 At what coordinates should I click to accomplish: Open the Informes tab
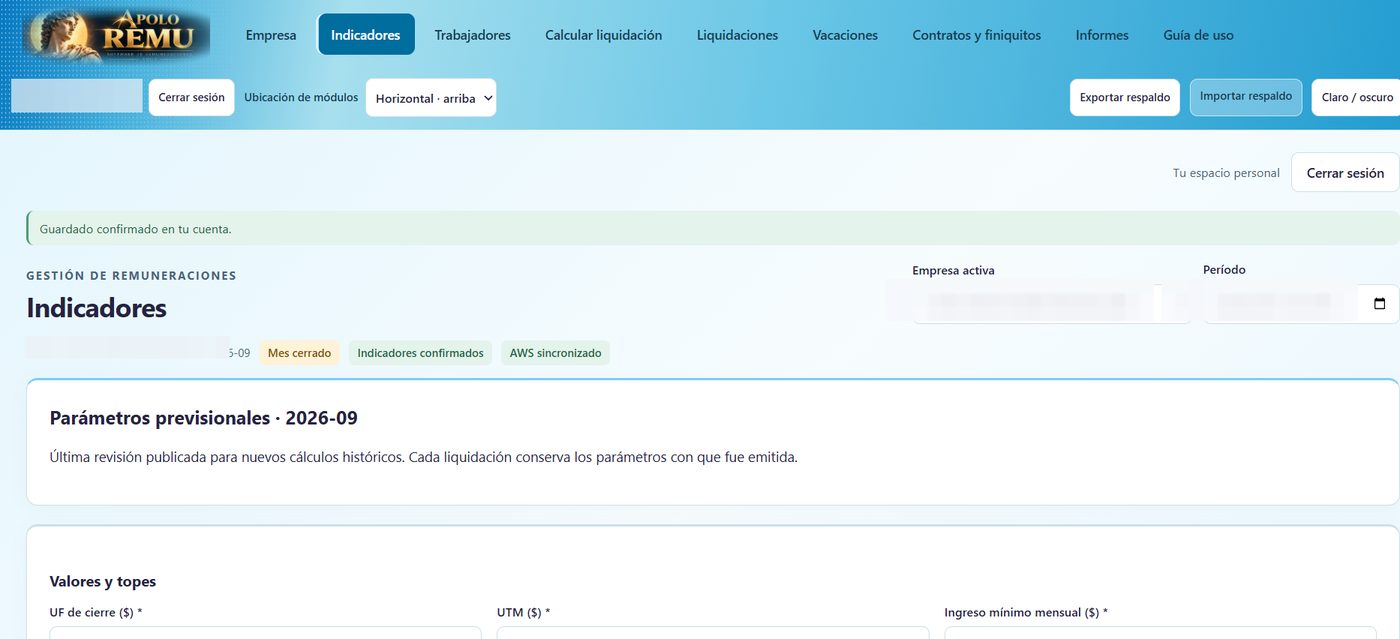[1102, 35]
